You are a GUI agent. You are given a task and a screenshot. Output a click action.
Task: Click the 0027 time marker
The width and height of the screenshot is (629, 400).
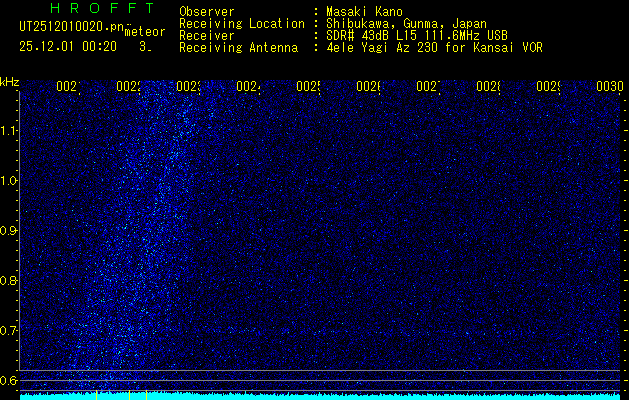pos(428,86)
